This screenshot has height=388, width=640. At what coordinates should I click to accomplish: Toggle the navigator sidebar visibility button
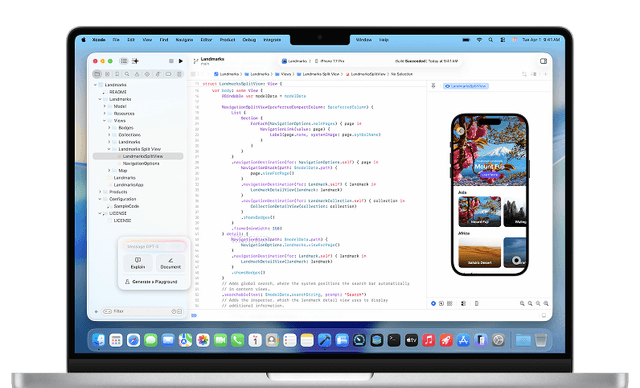(x=124, y=61)
